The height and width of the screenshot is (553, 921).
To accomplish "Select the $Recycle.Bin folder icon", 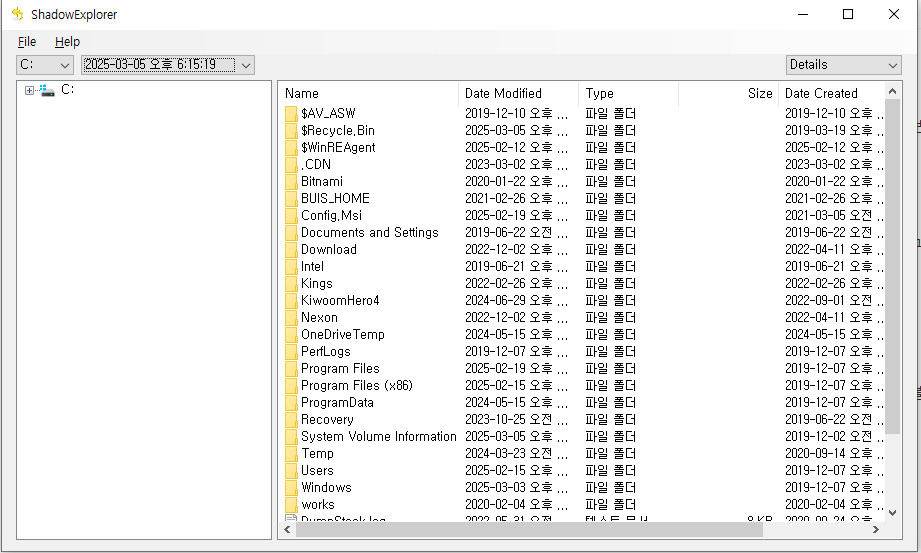I will pyautogui.click(x=291, y=130).
